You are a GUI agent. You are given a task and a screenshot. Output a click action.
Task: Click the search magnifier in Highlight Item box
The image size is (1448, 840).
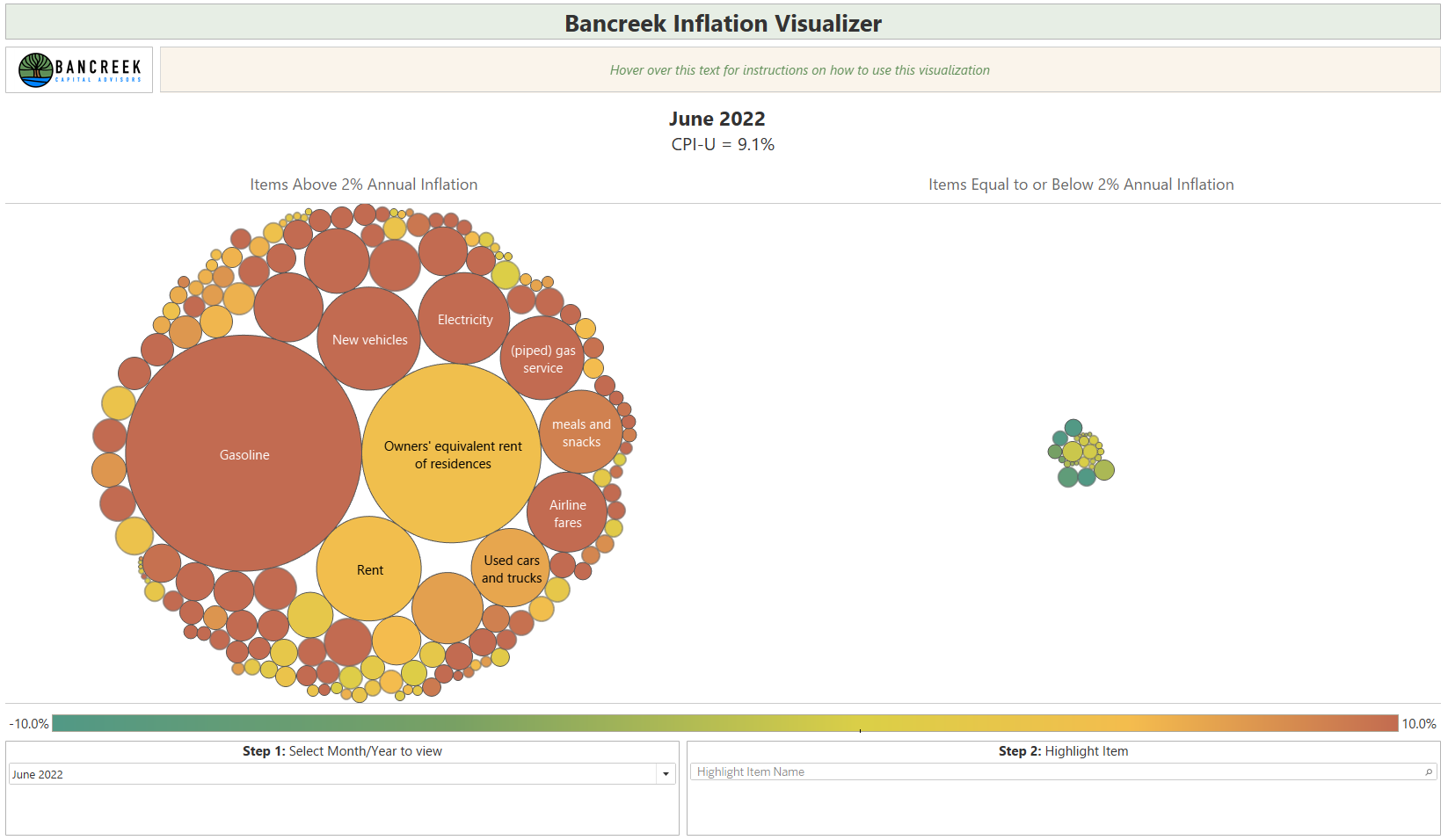click(1429, 771)
